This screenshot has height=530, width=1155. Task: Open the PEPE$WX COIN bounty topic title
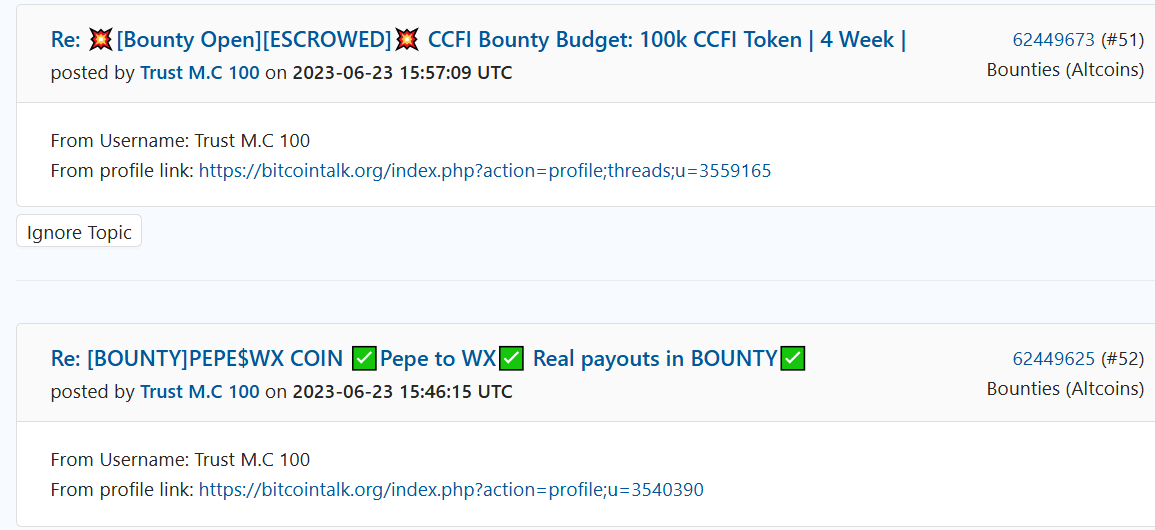coord(428,358)
